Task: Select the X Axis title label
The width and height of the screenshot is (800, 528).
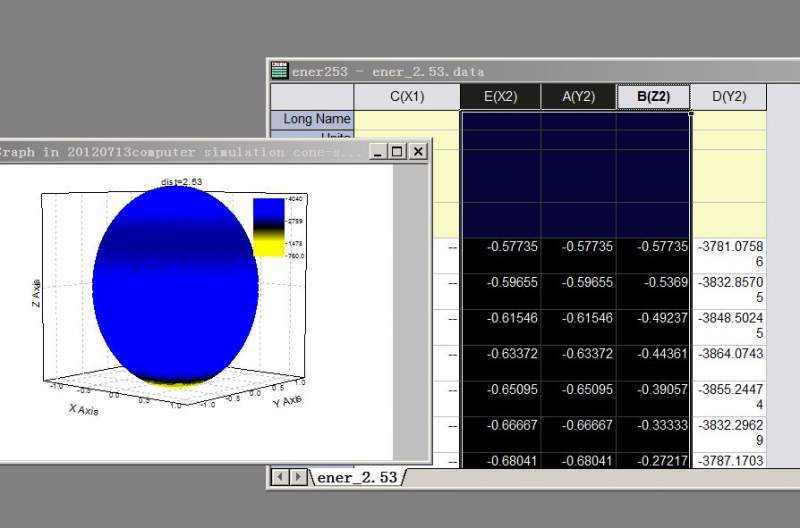Action: tap(84, 410)
